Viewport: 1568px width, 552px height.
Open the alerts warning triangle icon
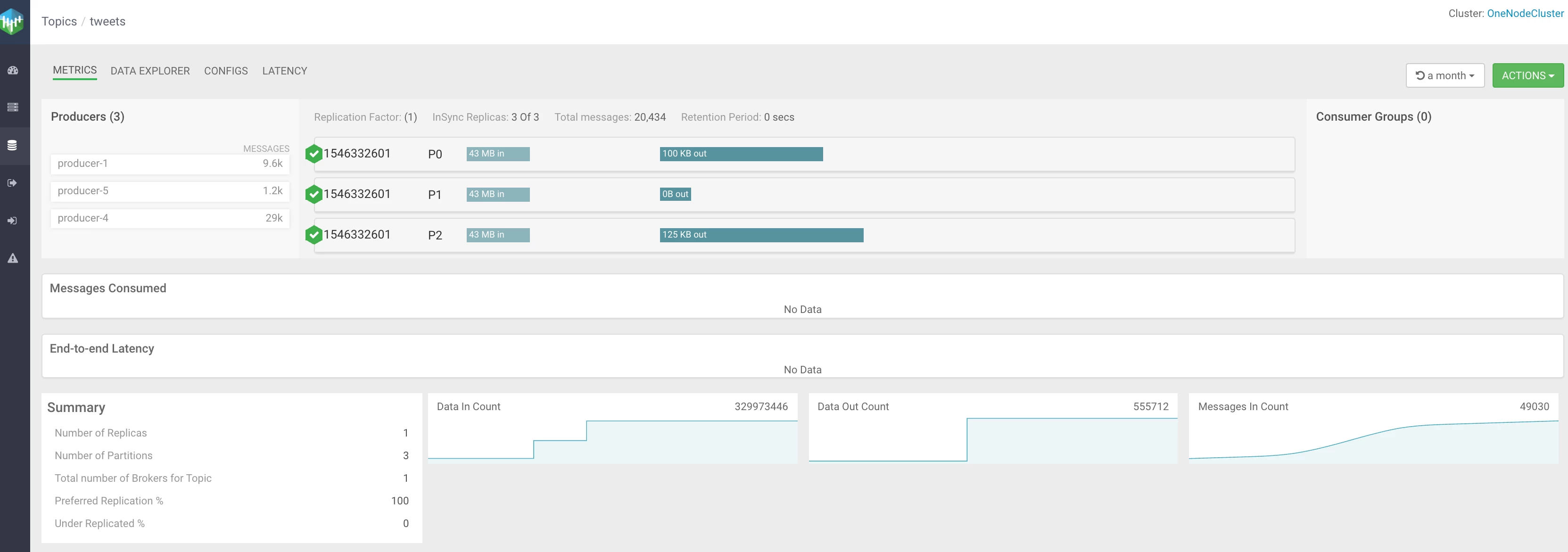point(13,258)
